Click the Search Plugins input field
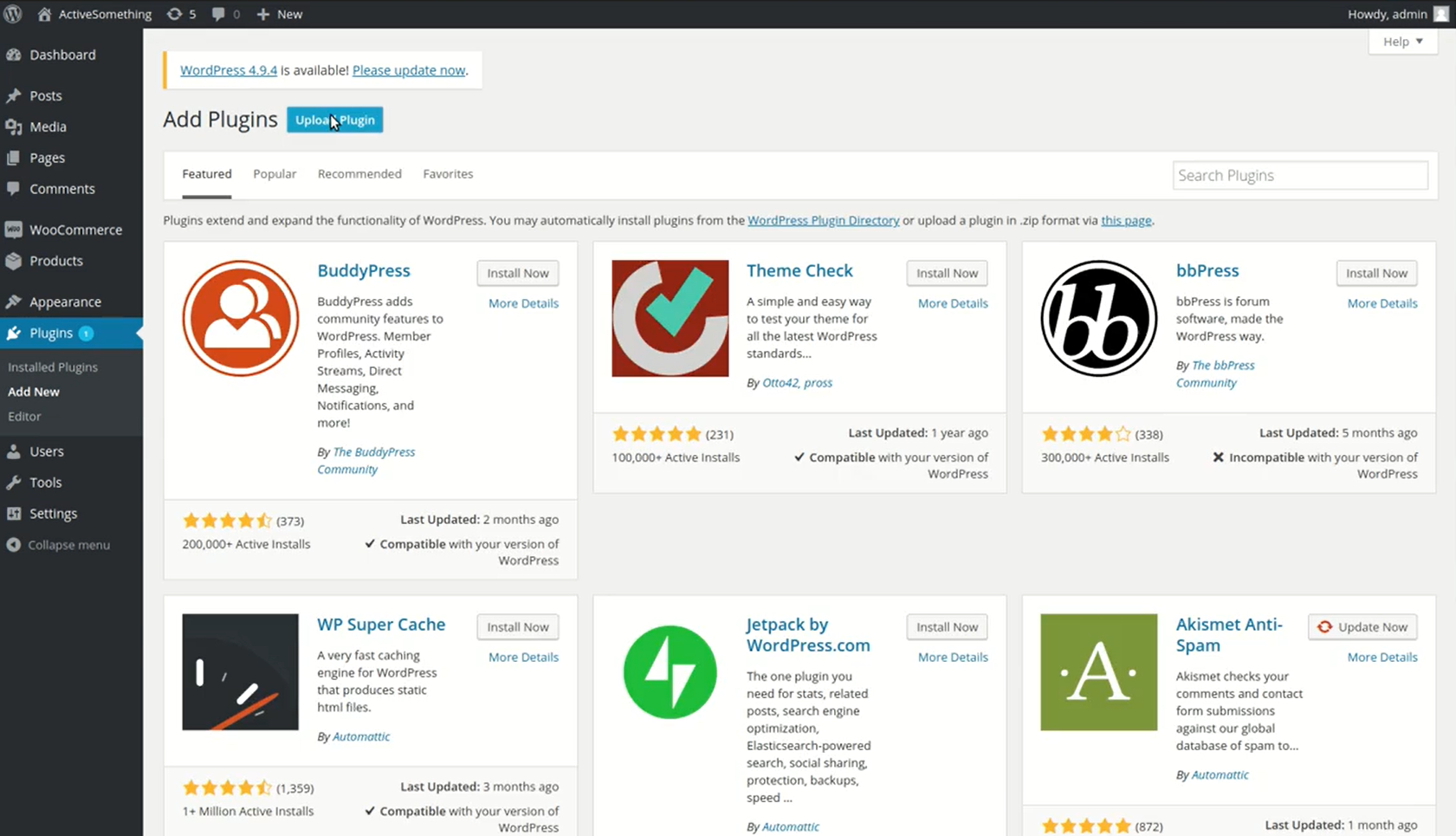 pos(1299,175)
